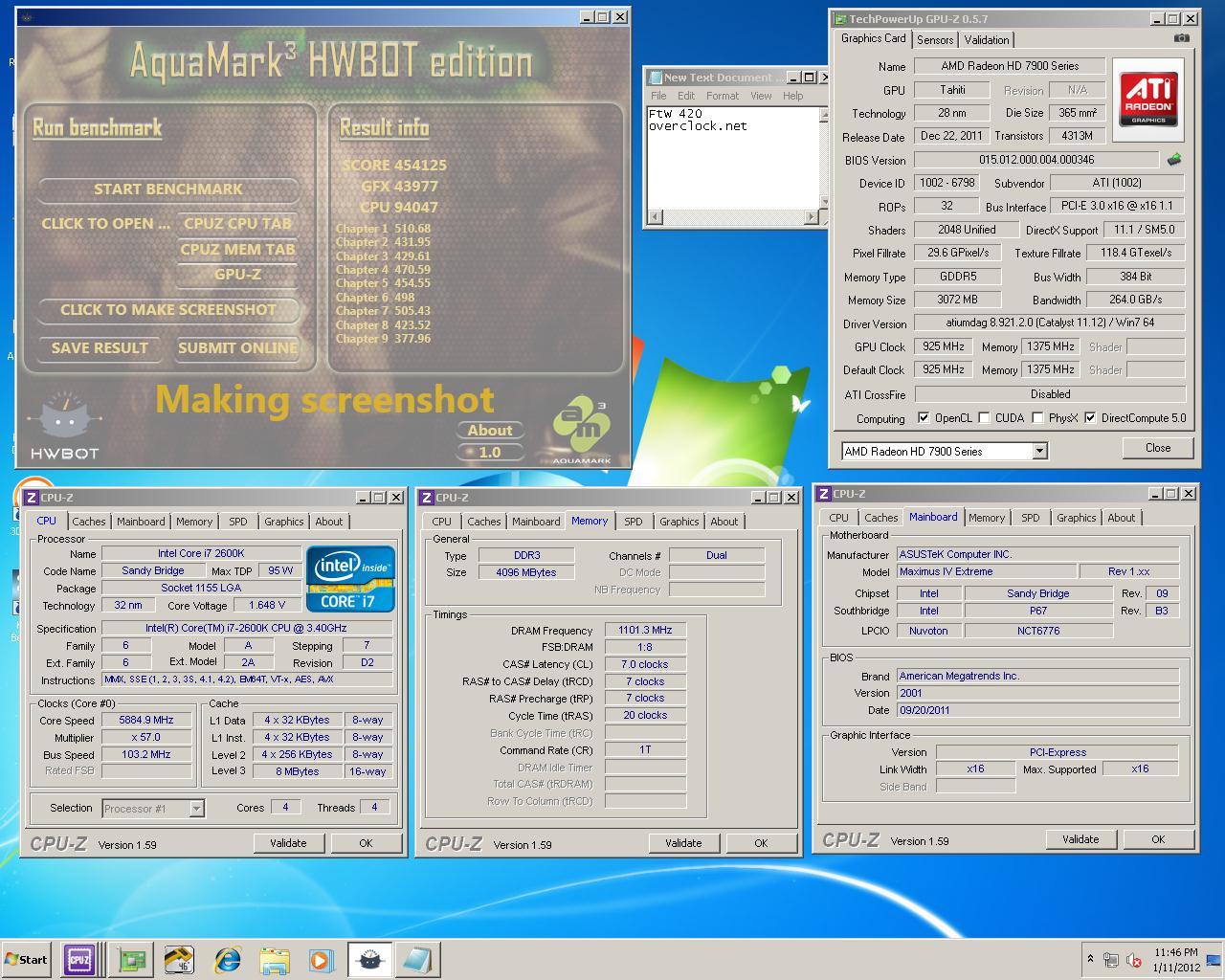Viewport: 1225px width, 980px height.
Task: Click the Intel Core i7 logo in CPU-Z
Action: [350, 578]
